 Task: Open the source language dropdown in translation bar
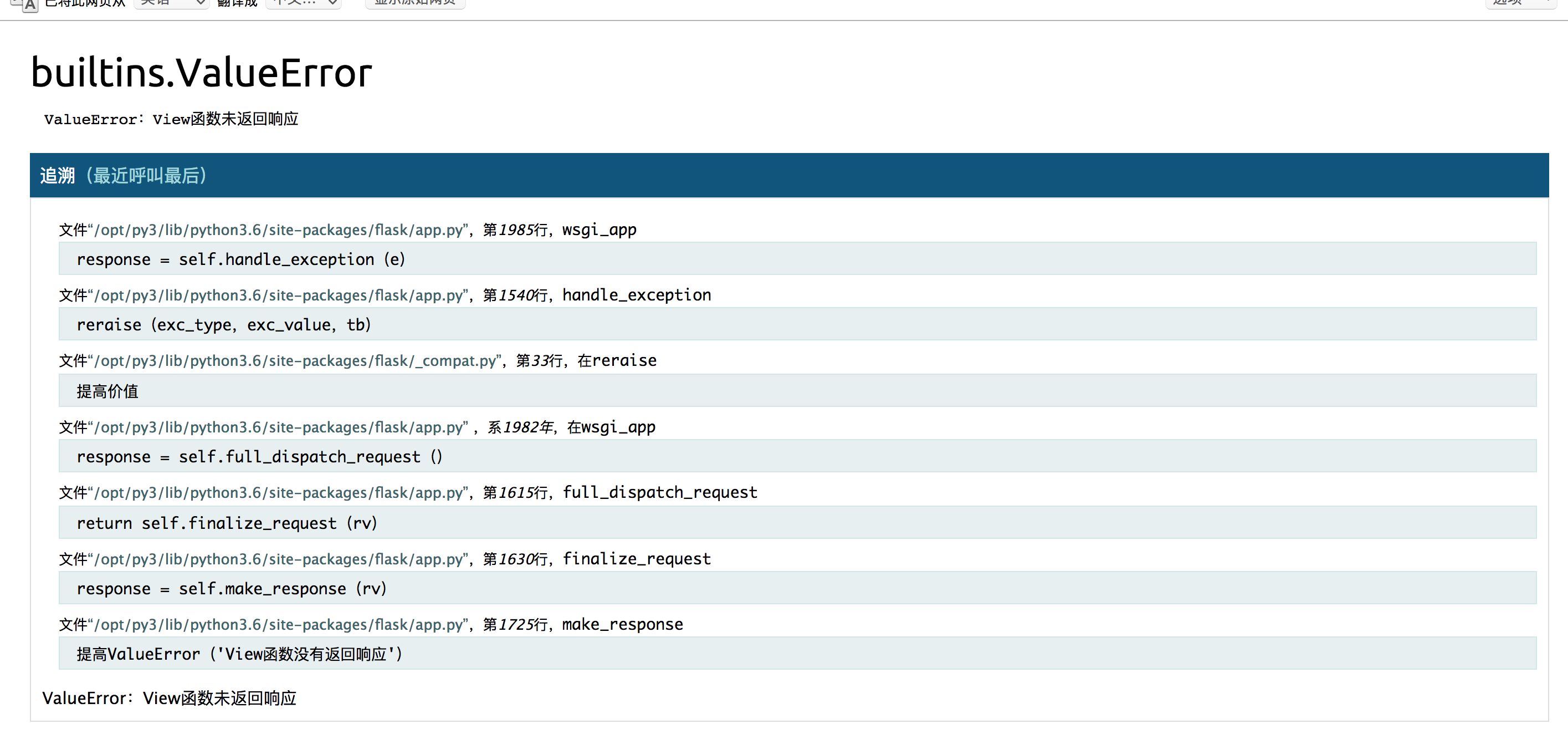[171, 3]
